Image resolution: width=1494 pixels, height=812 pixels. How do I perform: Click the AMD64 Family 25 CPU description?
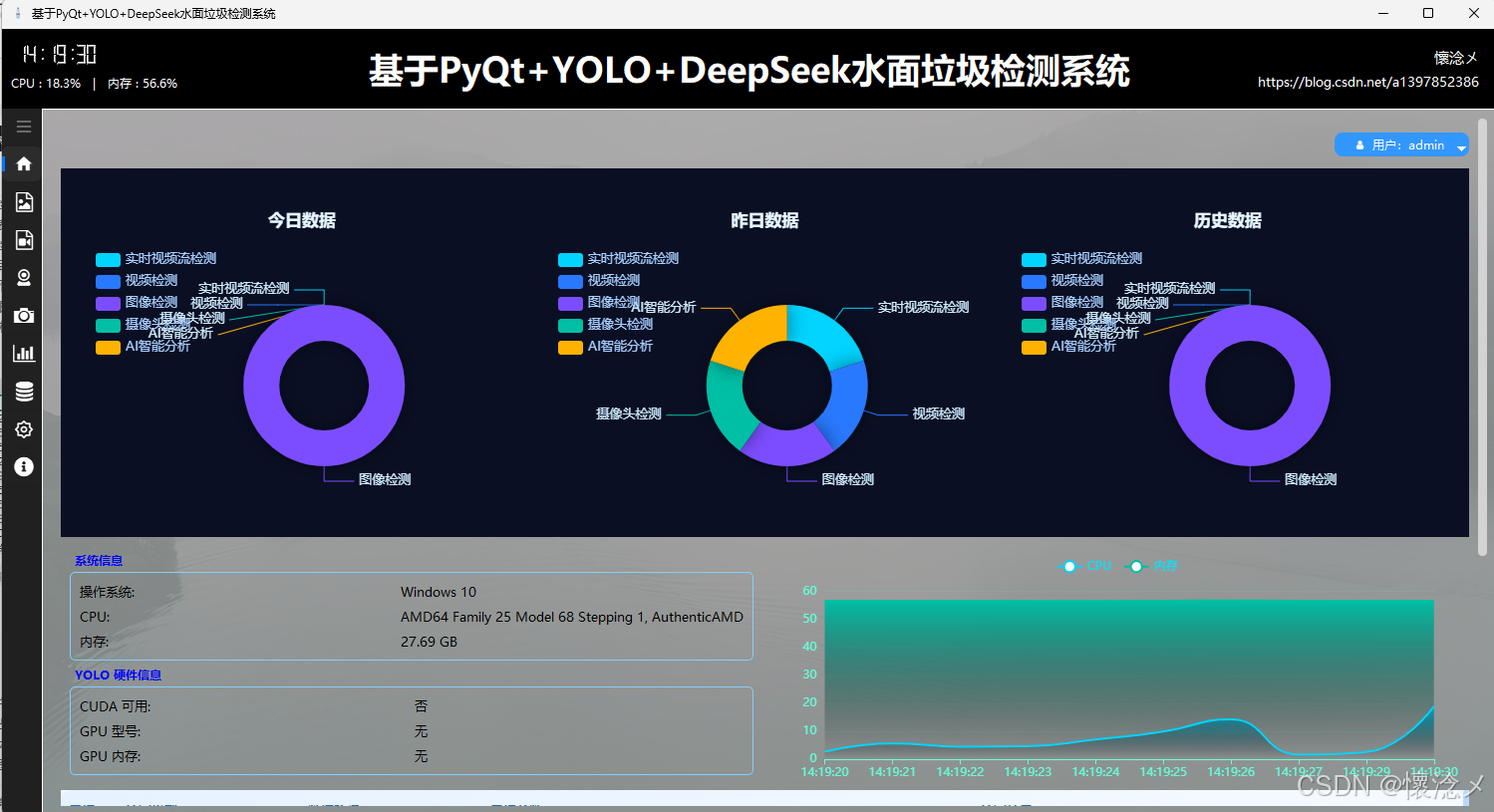pyautogui.click(x=572, y=617)
